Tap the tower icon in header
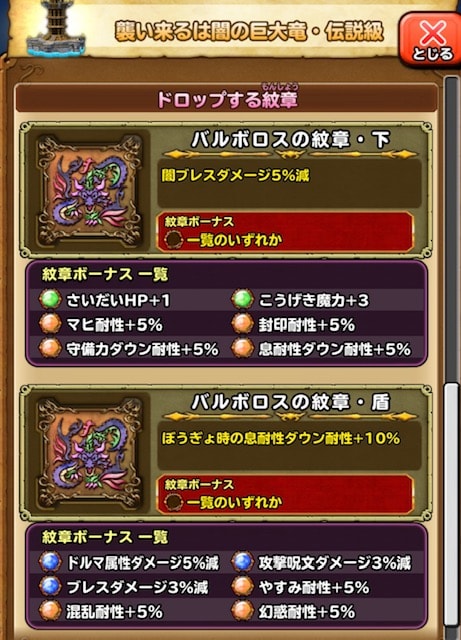Screen dimensions: 461x640 56,27
